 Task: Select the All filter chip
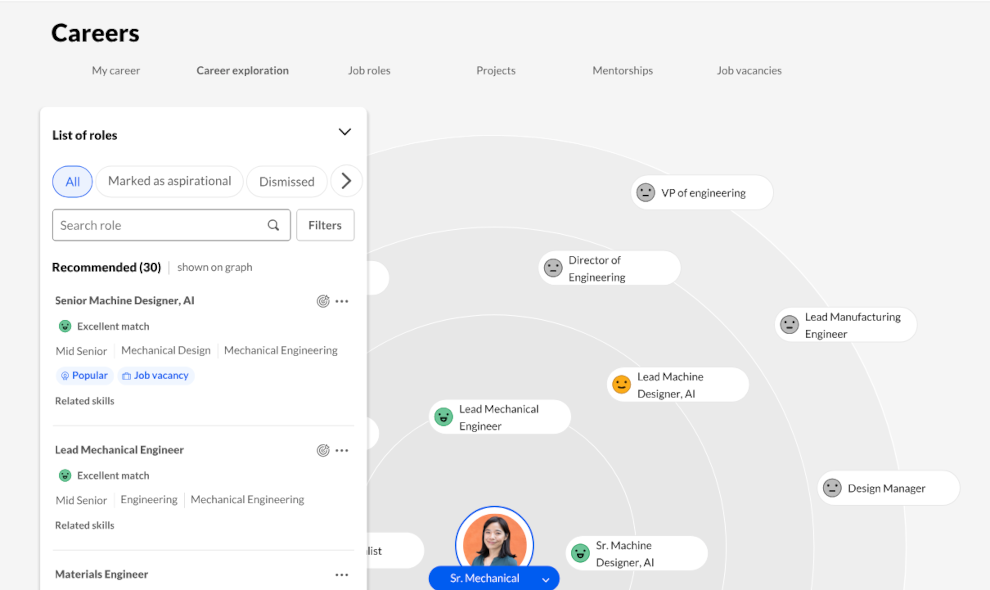click(x=72, y=182)
